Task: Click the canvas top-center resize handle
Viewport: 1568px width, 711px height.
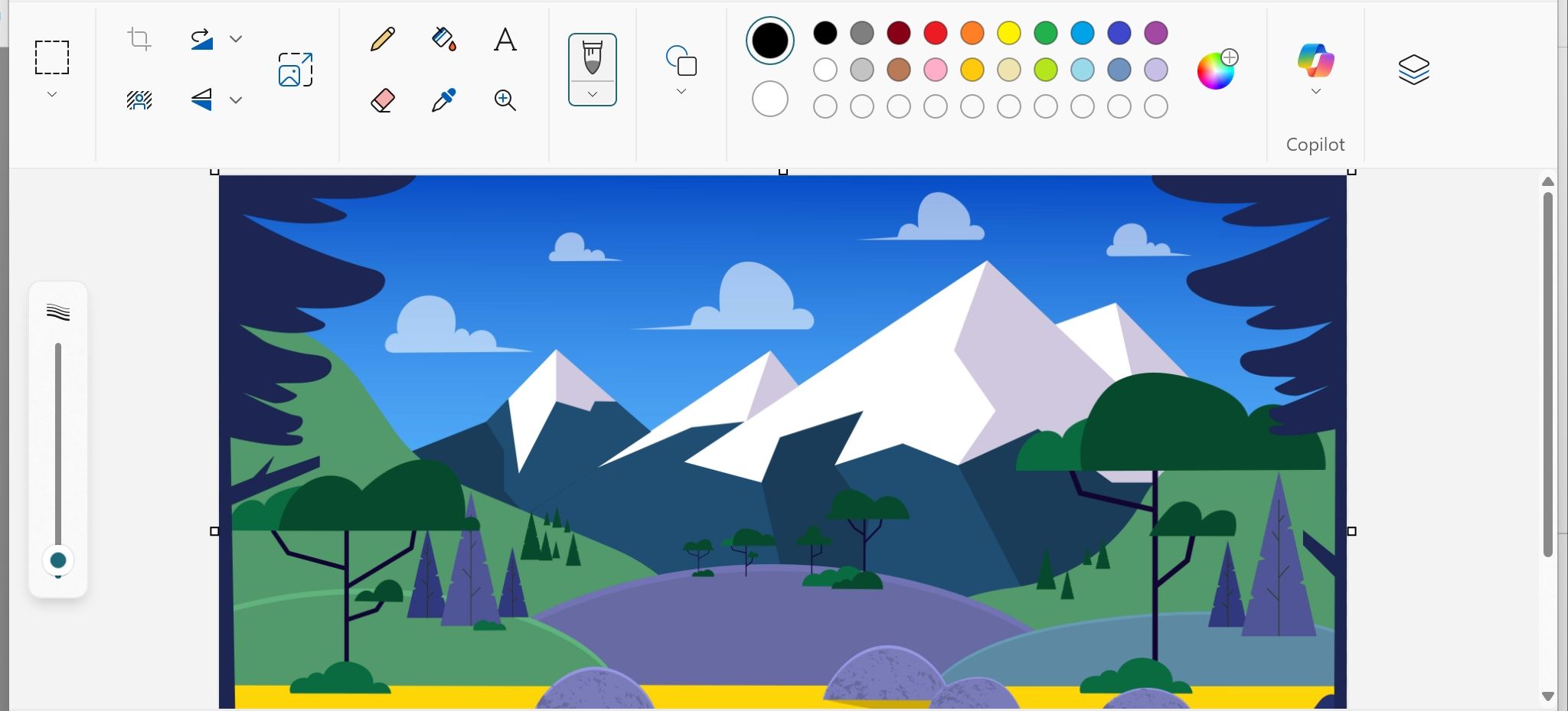Action: click(783, 172)
